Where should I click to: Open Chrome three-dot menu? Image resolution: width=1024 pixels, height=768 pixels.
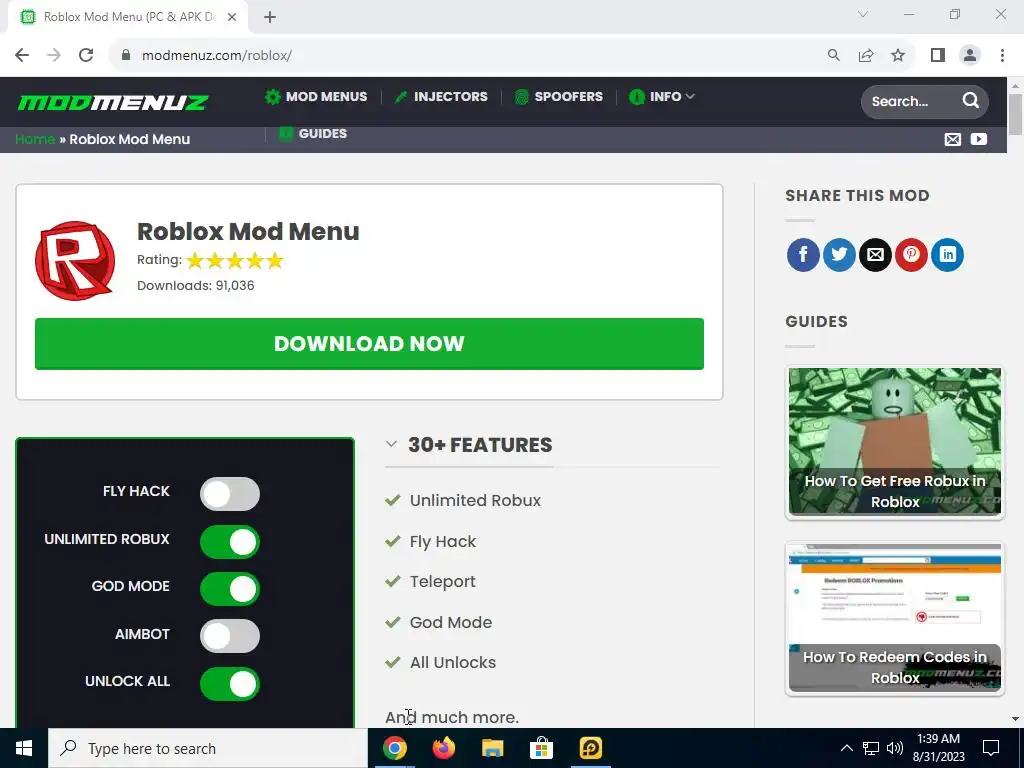(1002, 55)
